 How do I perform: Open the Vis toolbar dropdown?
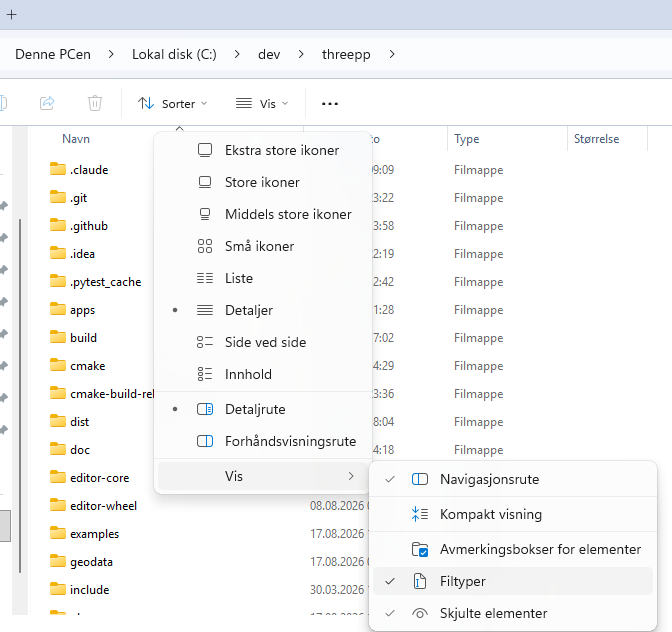click(x=262, y=104)
